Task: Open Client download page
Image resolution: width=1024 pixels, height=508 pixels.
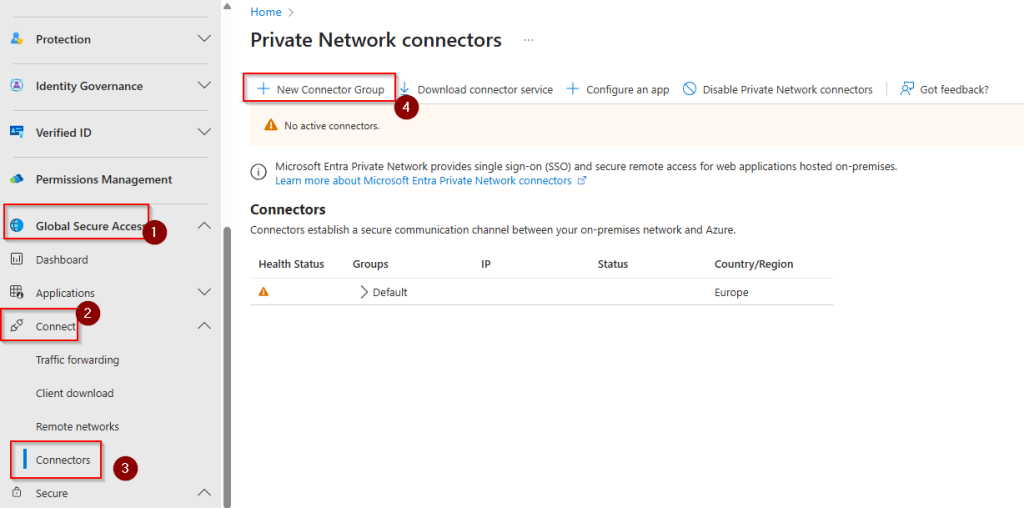Action: coord(74,393)
